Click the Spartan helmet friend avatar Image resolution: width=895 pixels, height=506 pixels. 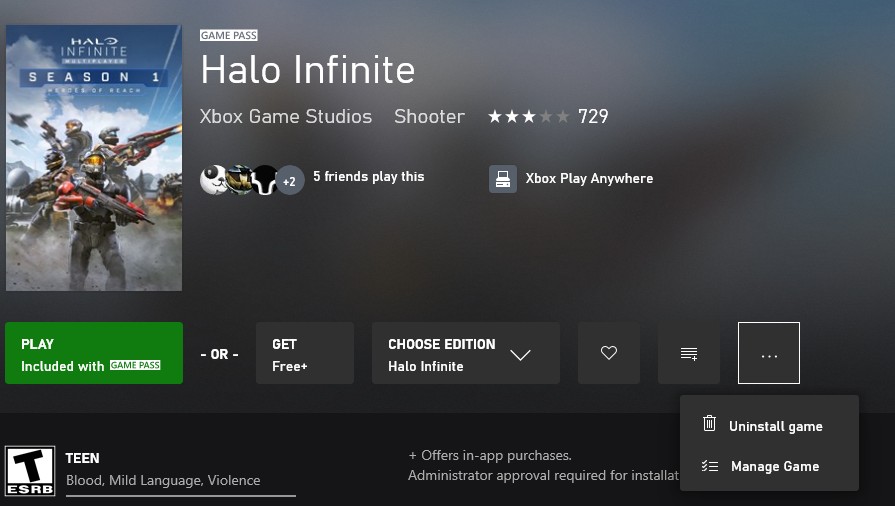coord(239,180)
